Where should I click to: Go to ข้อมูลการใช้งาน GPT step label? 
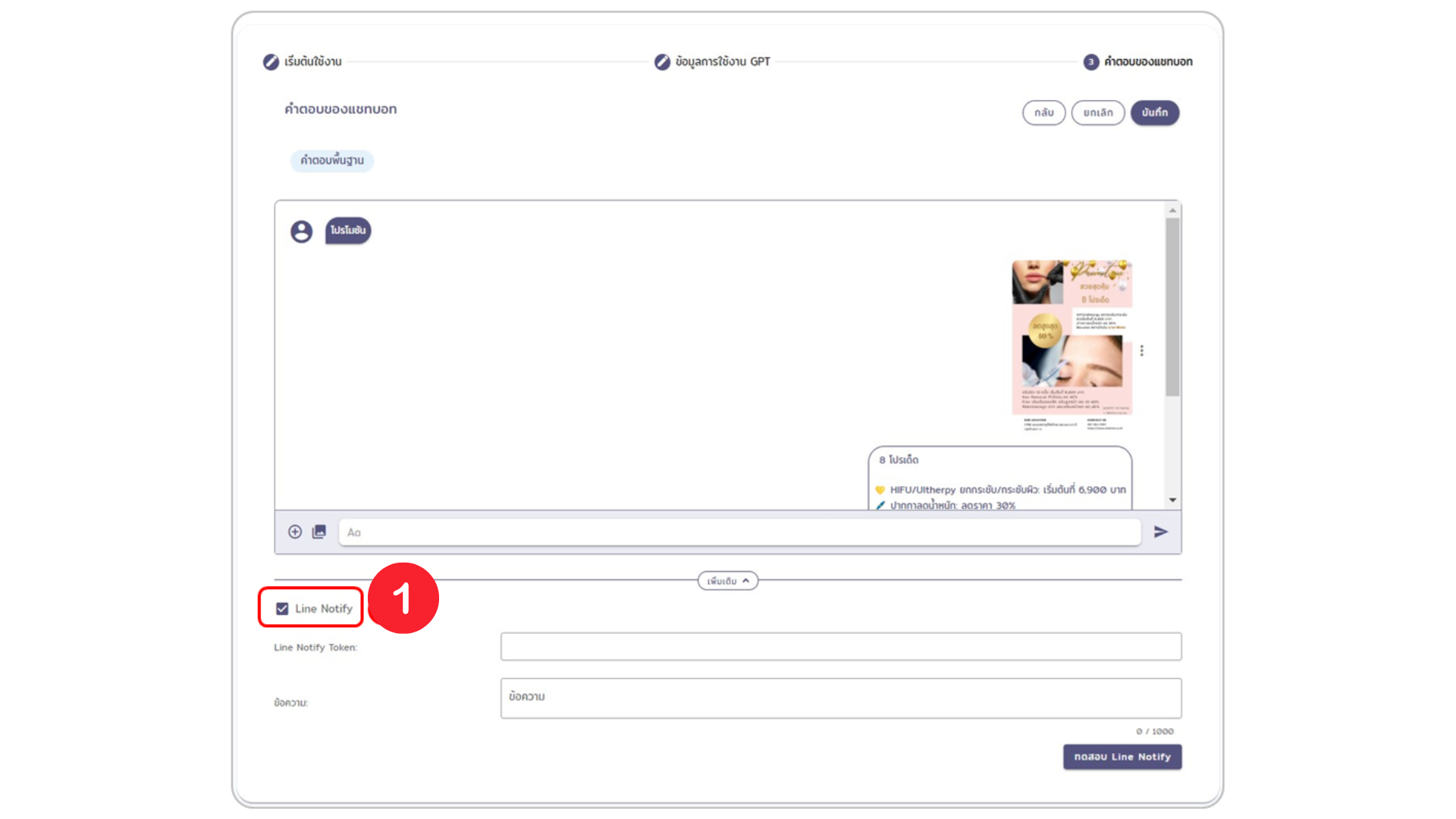pos(722,61)
